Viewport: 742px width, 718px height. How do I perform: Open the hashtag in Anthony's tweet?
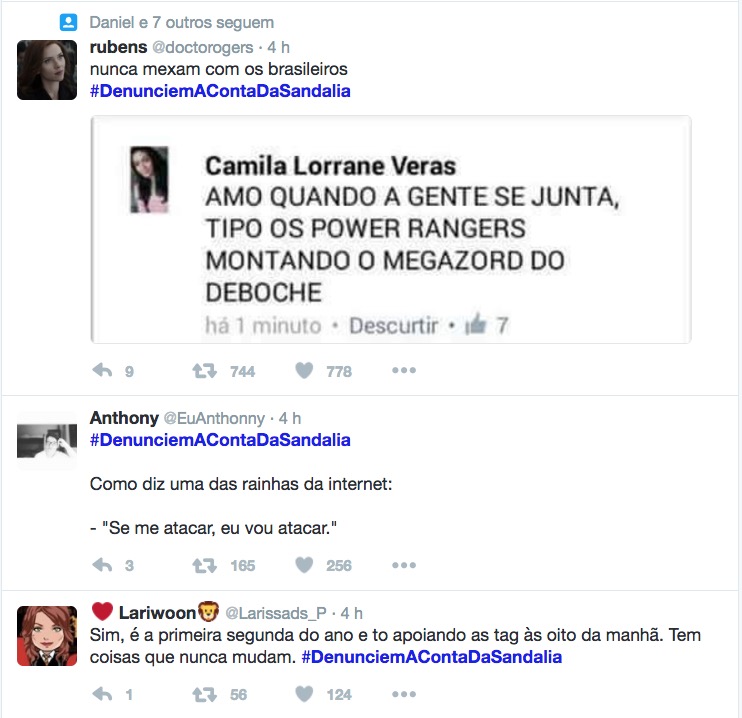pos(220,440)
